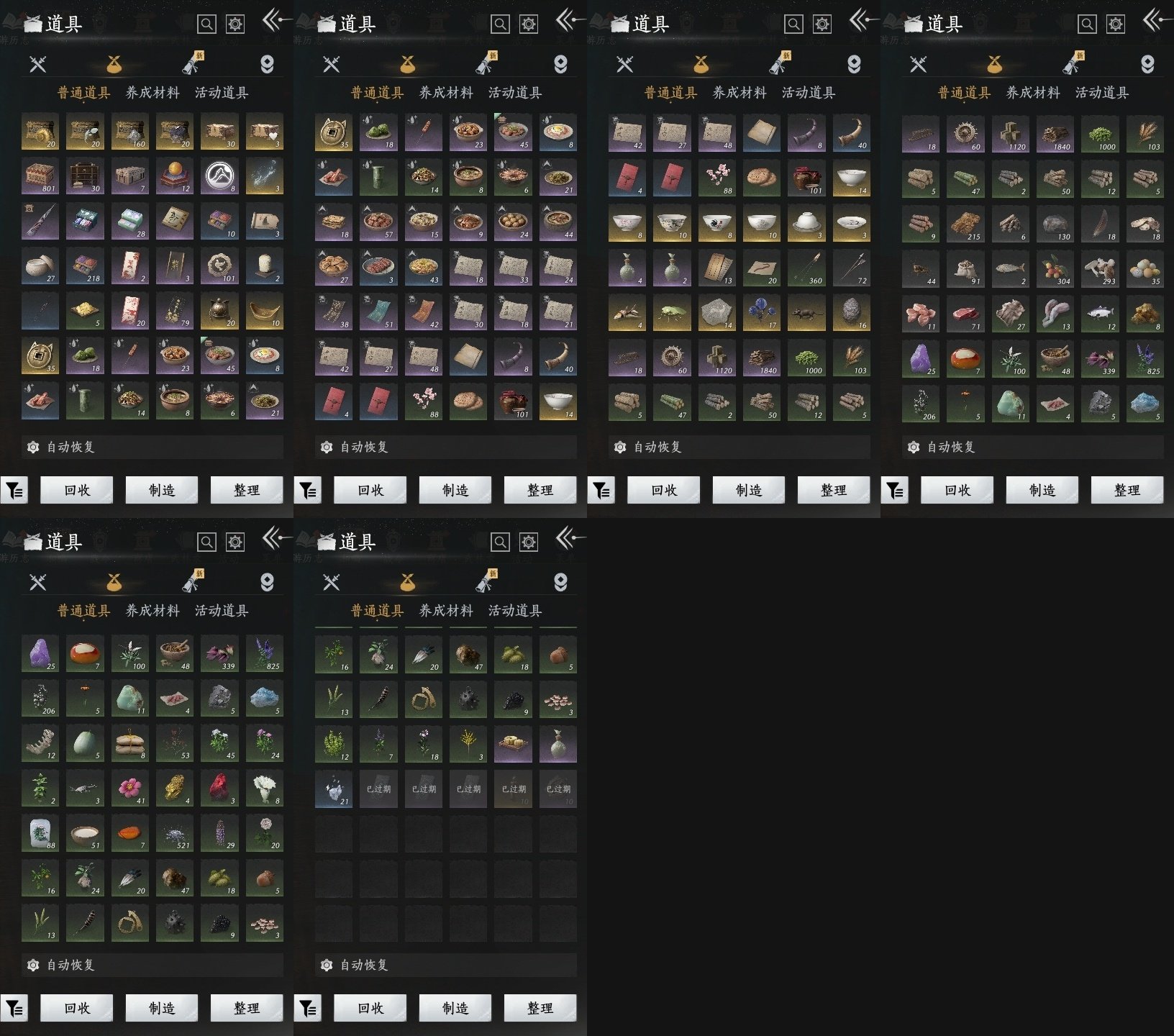Select the food dish with count 57
Image resolution: width=1174 pixels, height=1036 pixels.
378,222
